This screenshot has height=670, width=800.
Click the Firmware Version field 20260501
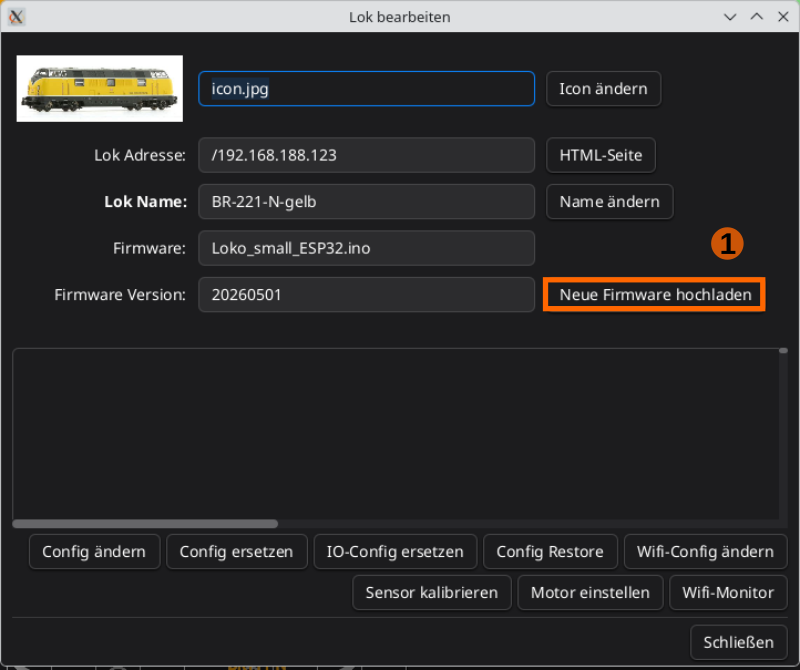tap(366, 294)
